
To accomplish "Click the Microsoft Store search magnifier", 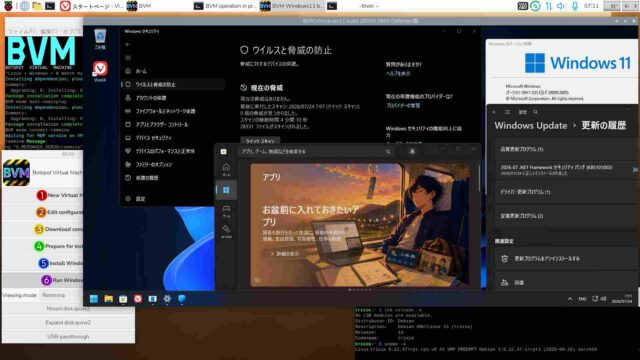I will tap(388, 151).
